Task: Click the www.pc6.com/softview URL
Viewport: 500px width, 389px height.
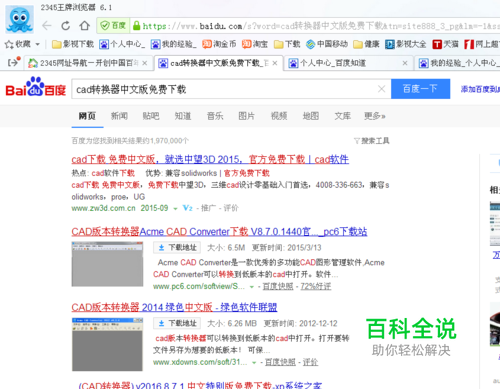Action: 199,286
